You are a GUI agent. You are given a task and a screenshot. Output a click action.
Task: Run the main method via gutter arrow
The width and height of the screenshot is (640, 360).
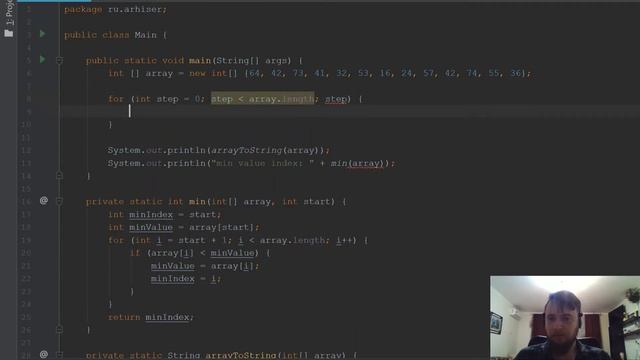point(42,60)
